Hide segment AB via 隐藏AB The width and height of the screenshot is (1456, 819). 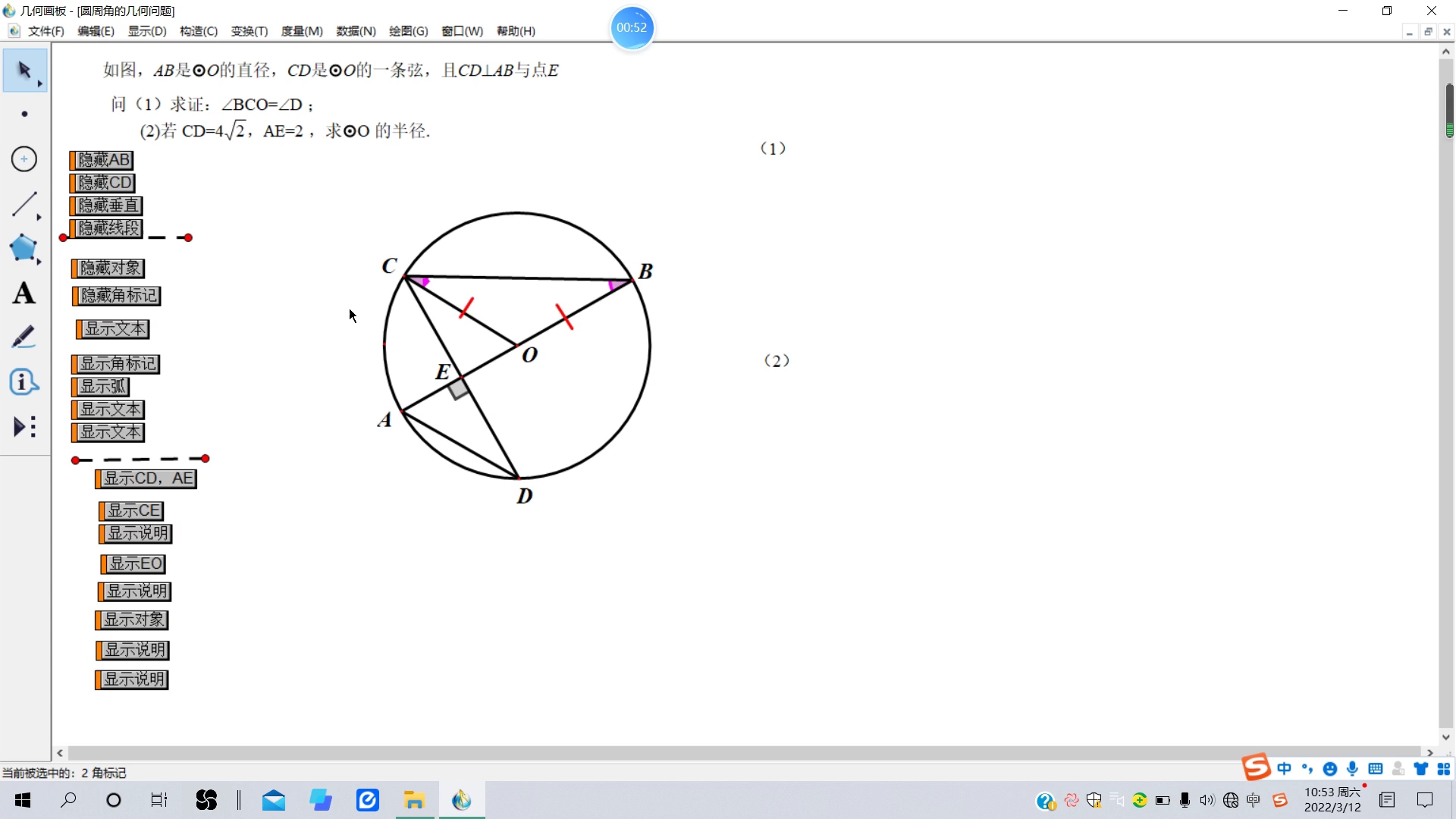point(102,160)
